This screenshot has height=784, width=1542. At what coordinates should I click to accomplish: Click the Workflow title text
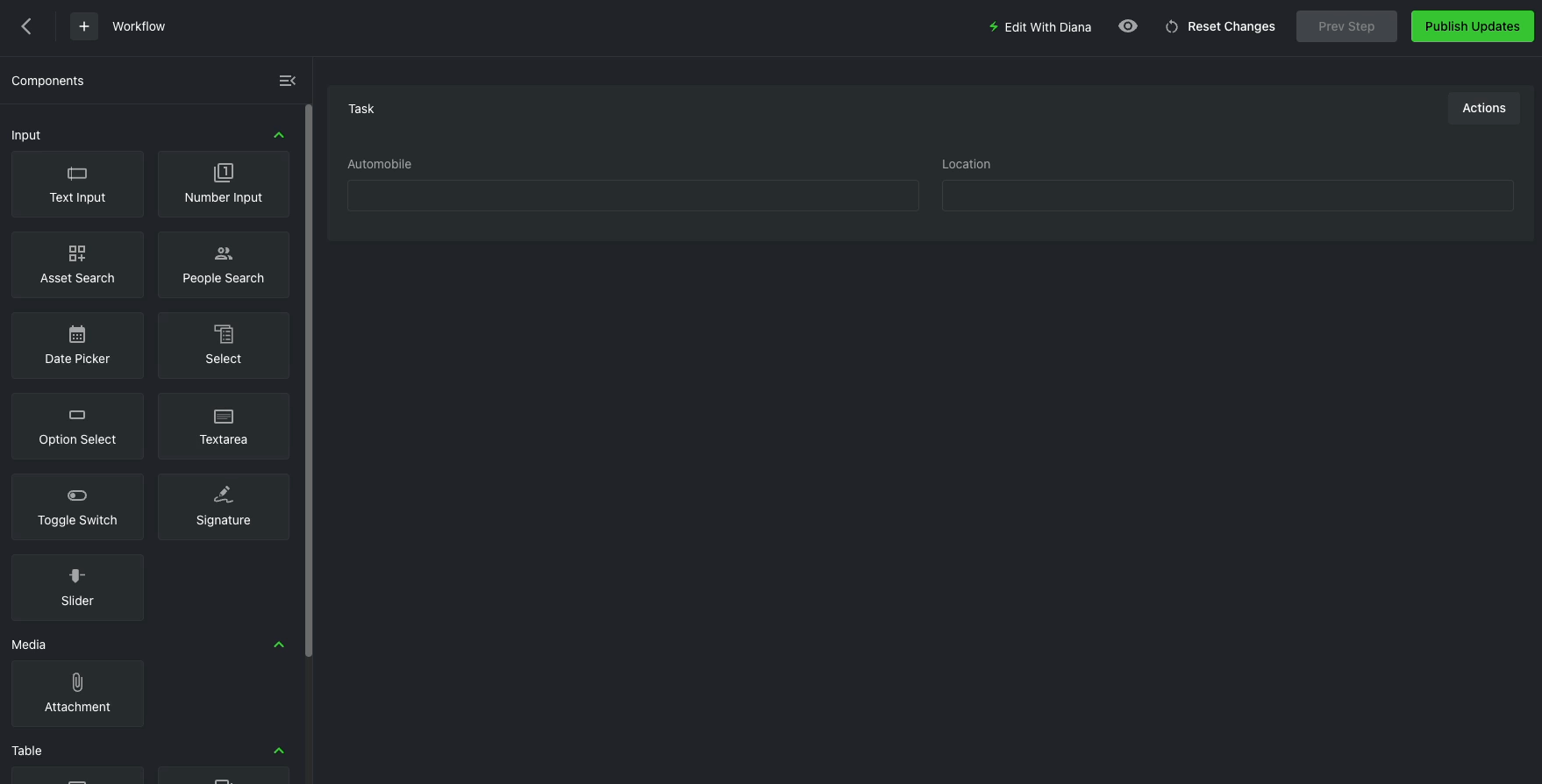point(139,26)
